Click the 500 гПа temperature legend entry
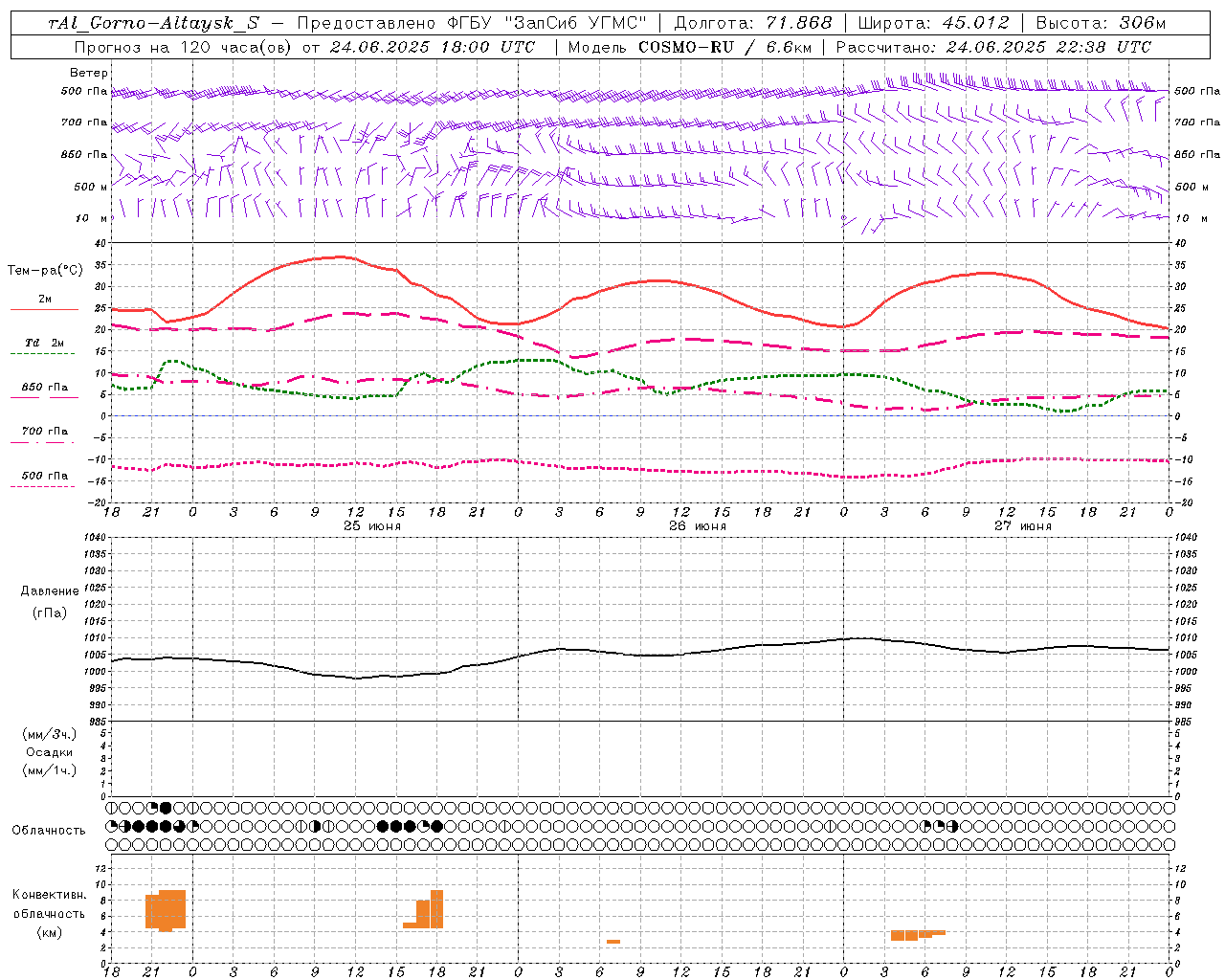Screen dimensions: 1225x980 pos(44,476)
